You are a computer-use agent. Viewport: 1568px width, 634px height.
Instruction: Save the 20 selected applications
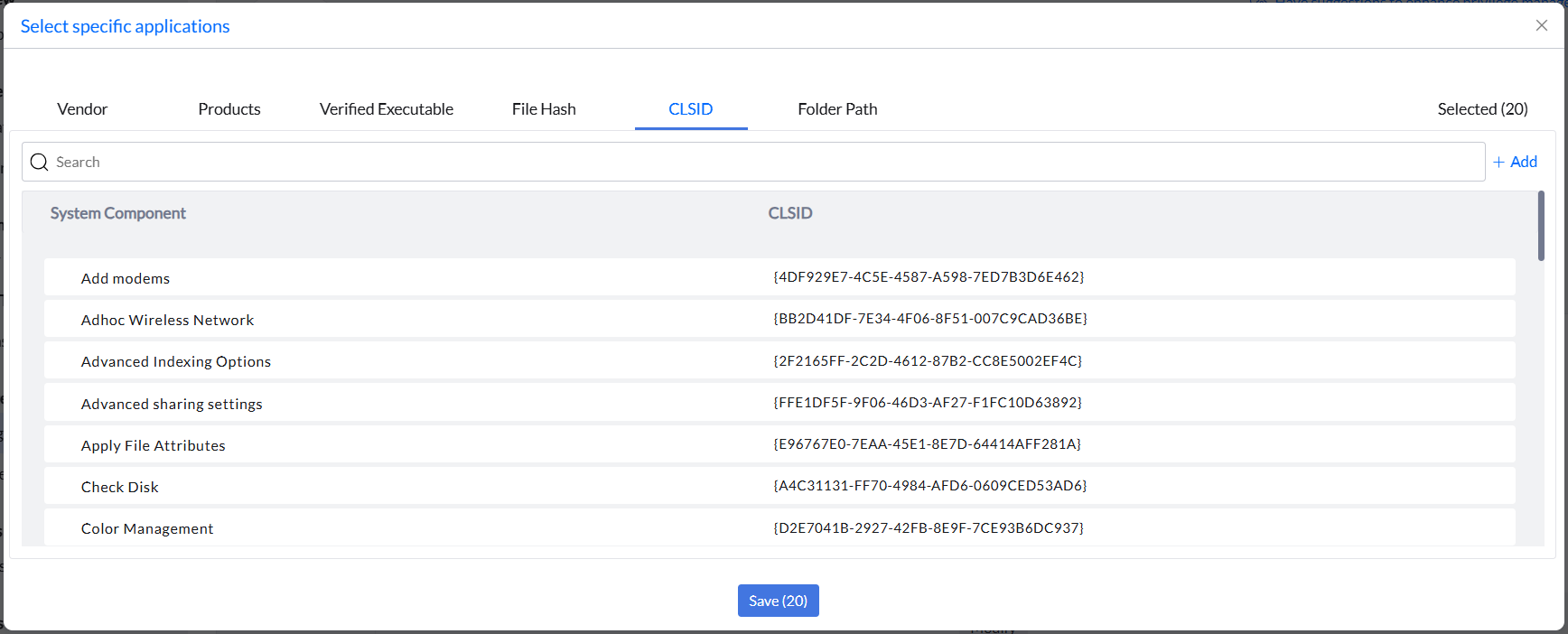point(779,601)
